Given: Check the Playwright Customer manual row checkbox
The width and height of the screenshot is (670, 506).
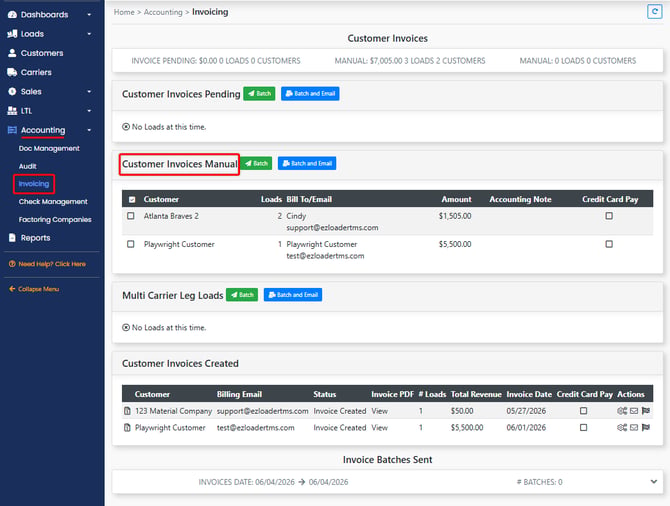Looking at the screenshot, I should [131, 244].
